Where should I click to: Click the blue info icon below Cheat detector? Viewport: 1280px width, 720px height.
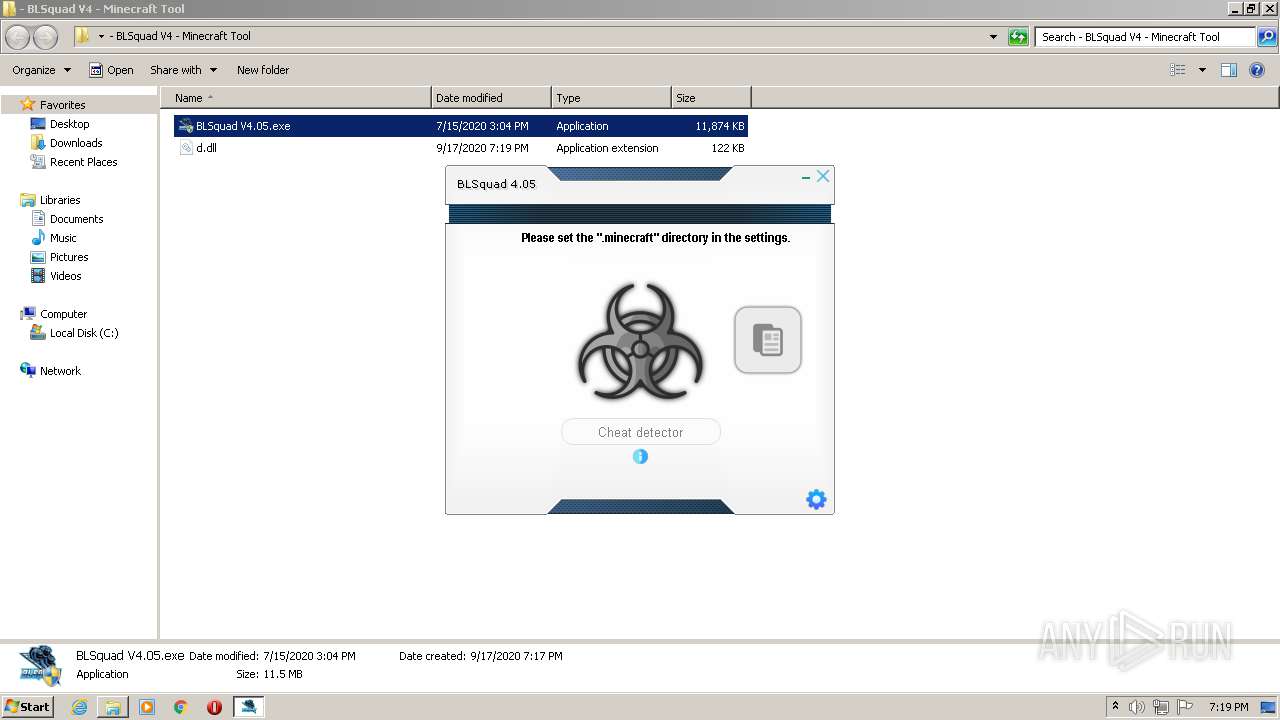(640, 456)
